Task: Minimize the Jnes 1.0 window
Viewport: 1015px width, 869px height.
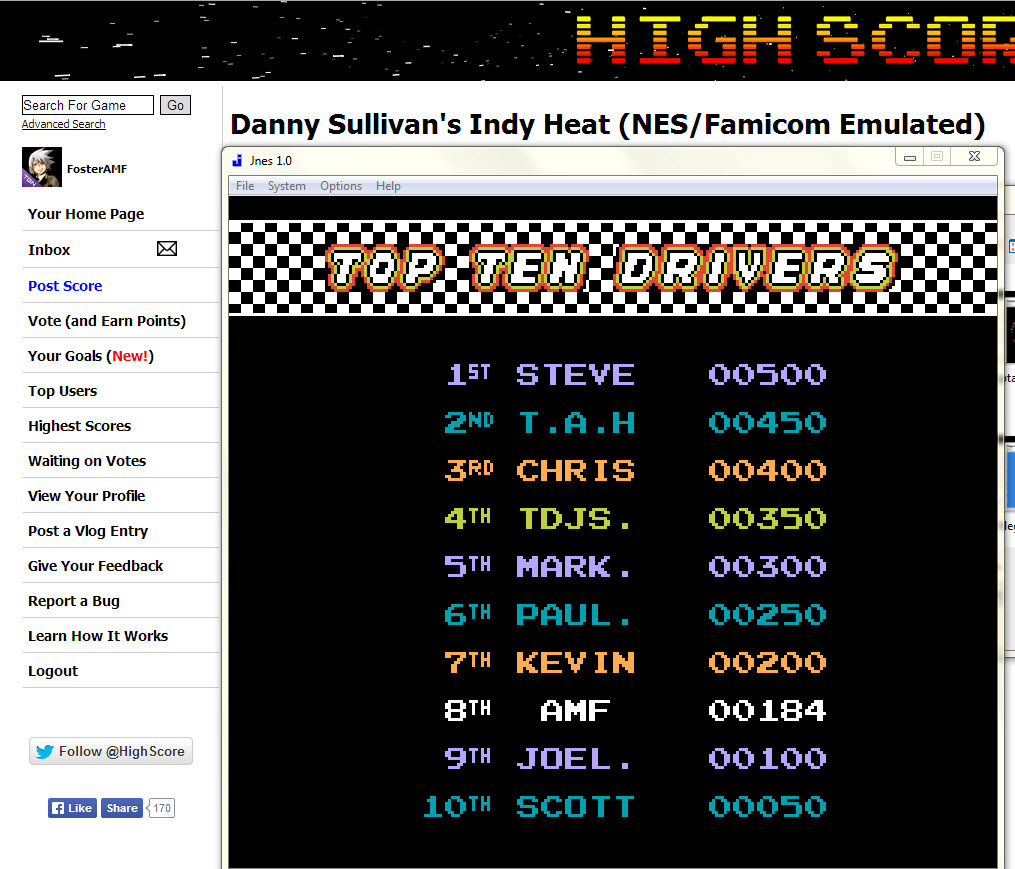Action: click(909, 157)
